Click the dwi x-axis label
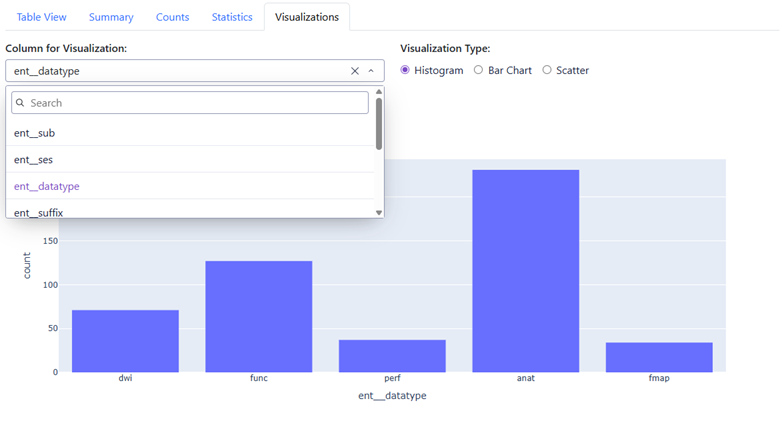782x423 pixels. click(x=125, y=378)
